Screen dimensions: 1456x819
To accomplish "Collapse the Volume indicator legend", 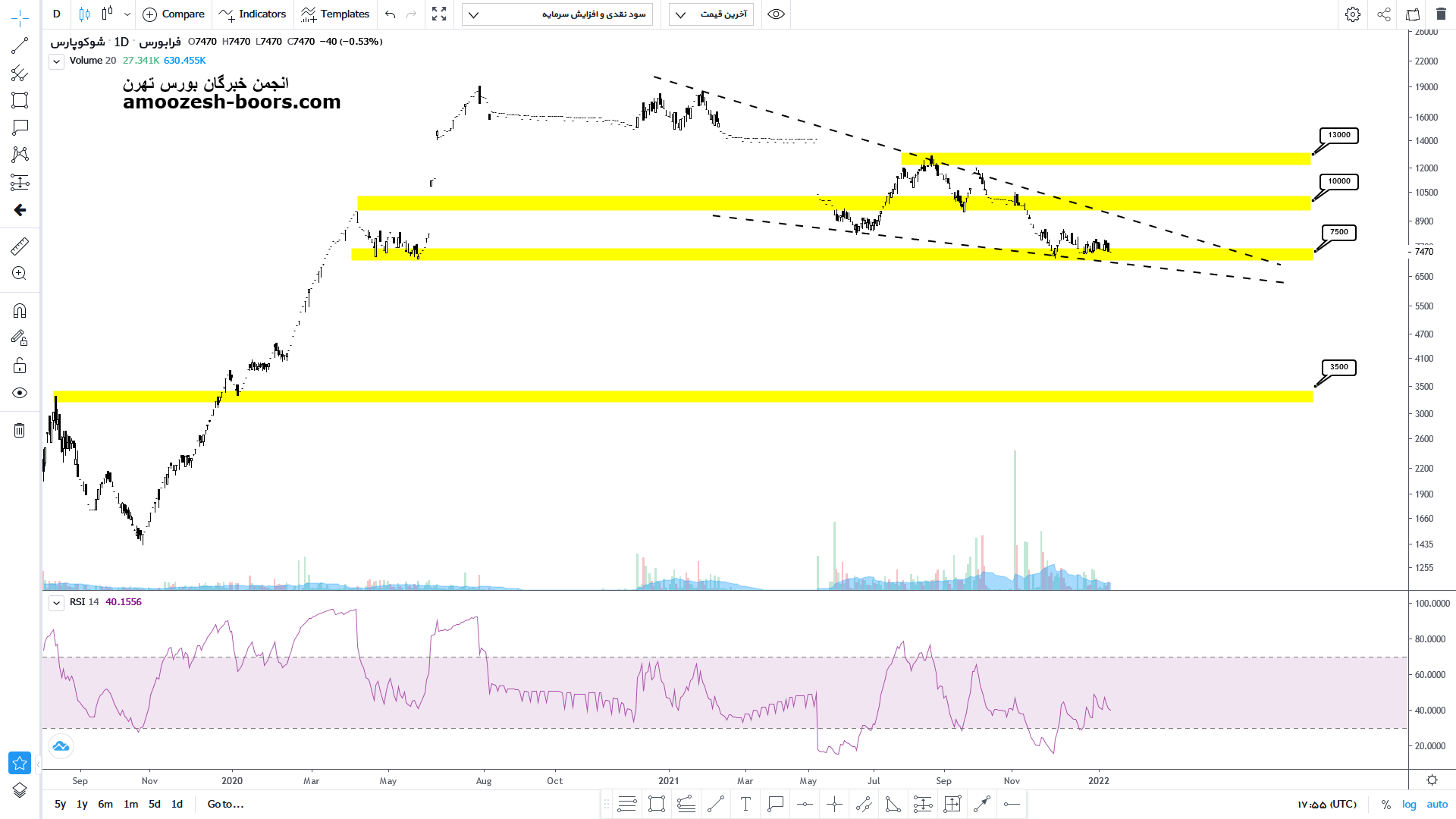I will coord(57,61).
